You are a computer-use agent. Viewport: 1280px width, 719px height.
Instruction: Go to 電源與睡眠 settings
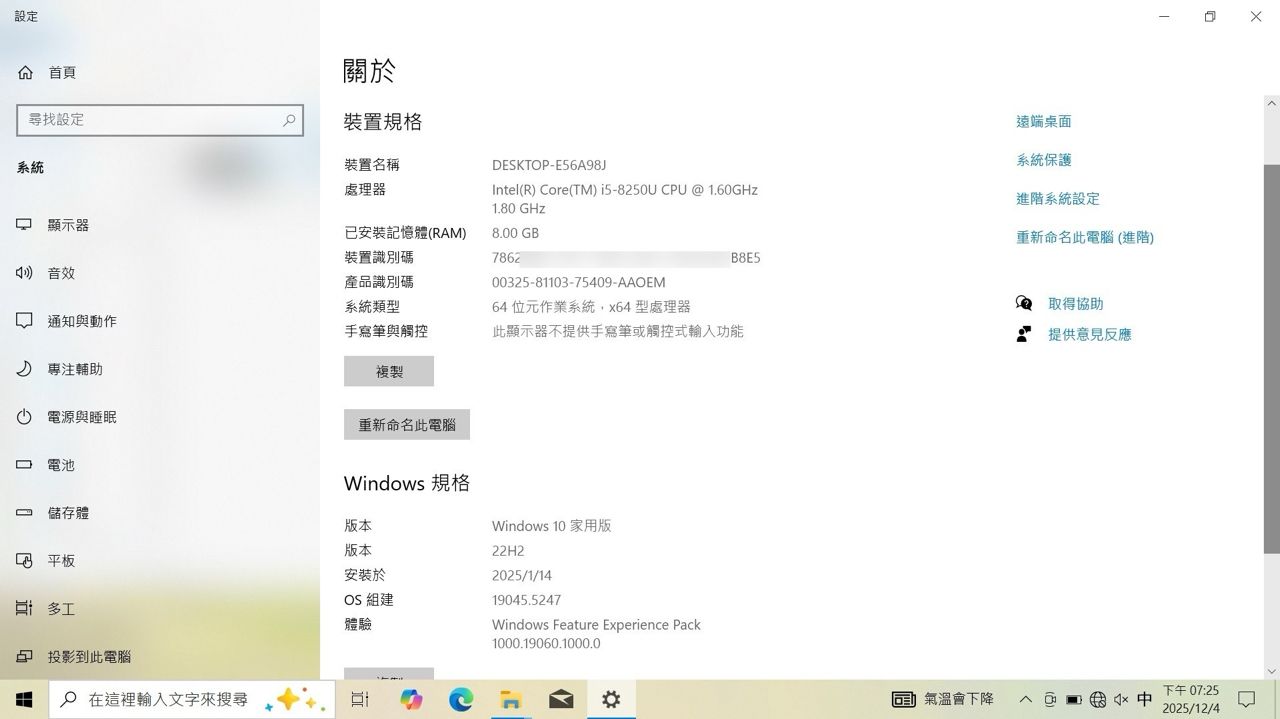tap(82, 417)
